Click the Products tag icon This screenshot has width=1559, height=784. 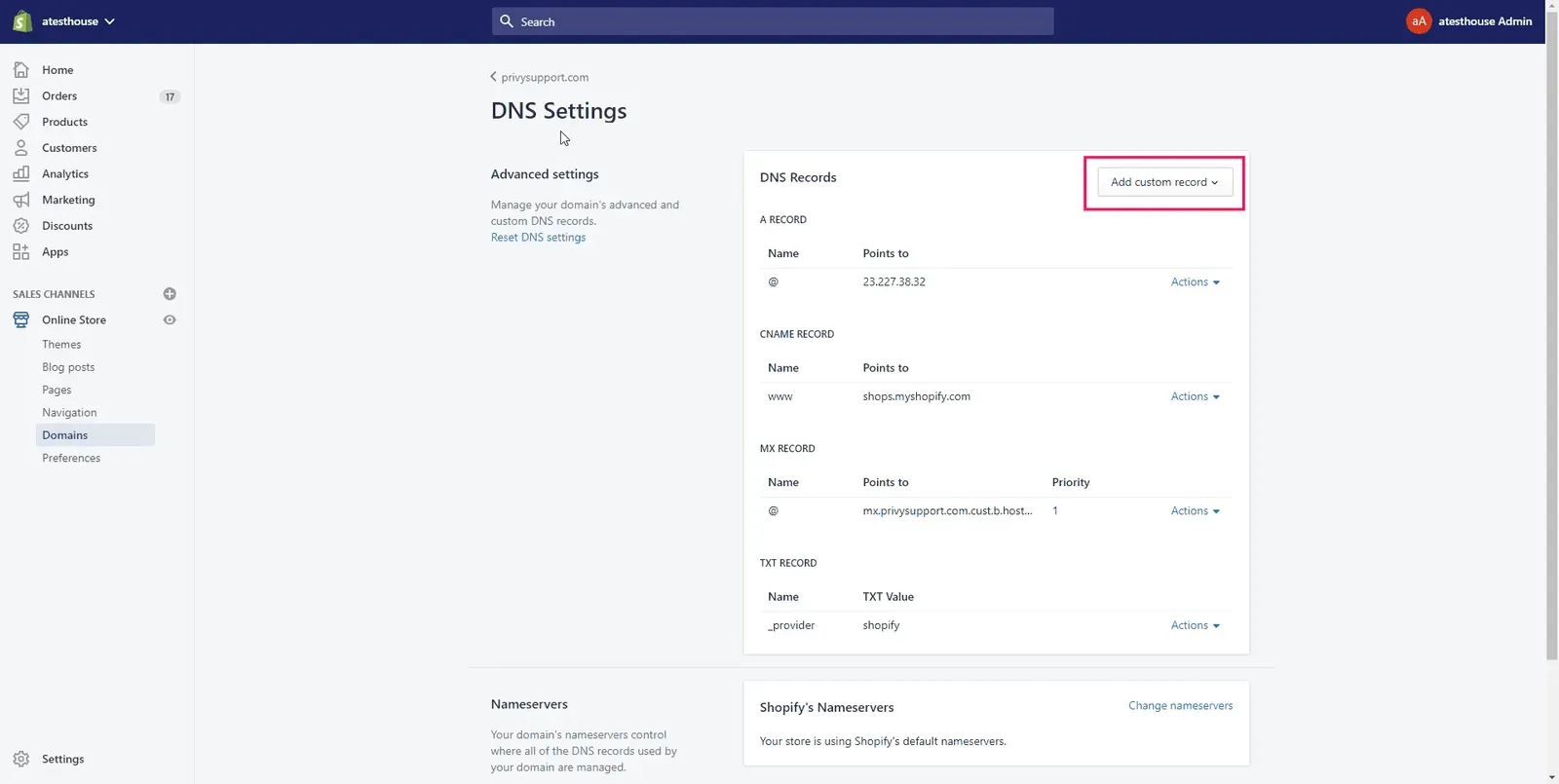[21, 122]
